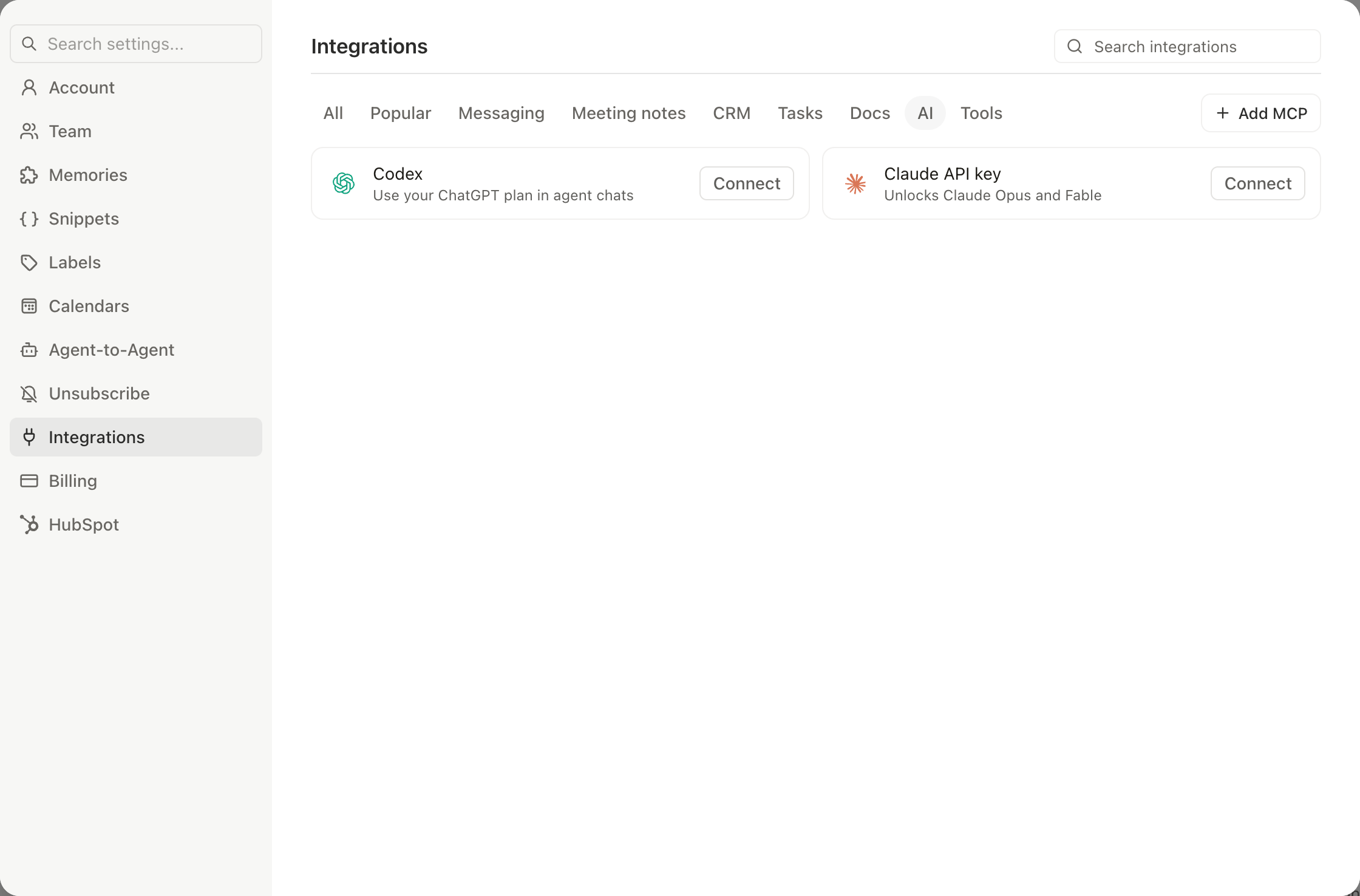Viewport: 1360px width, 896px height.
Task: Focus the Search settings field
Action: 136,44
